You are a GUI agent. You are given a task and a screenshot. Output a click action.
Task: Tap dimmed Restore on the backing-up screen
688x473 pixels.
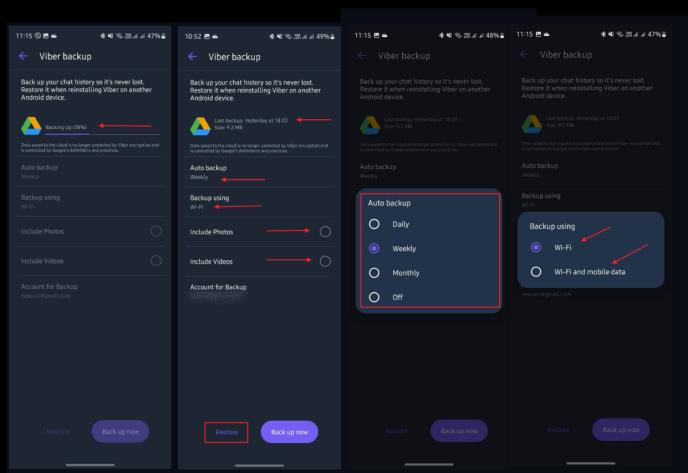click(x=57, y=431)
